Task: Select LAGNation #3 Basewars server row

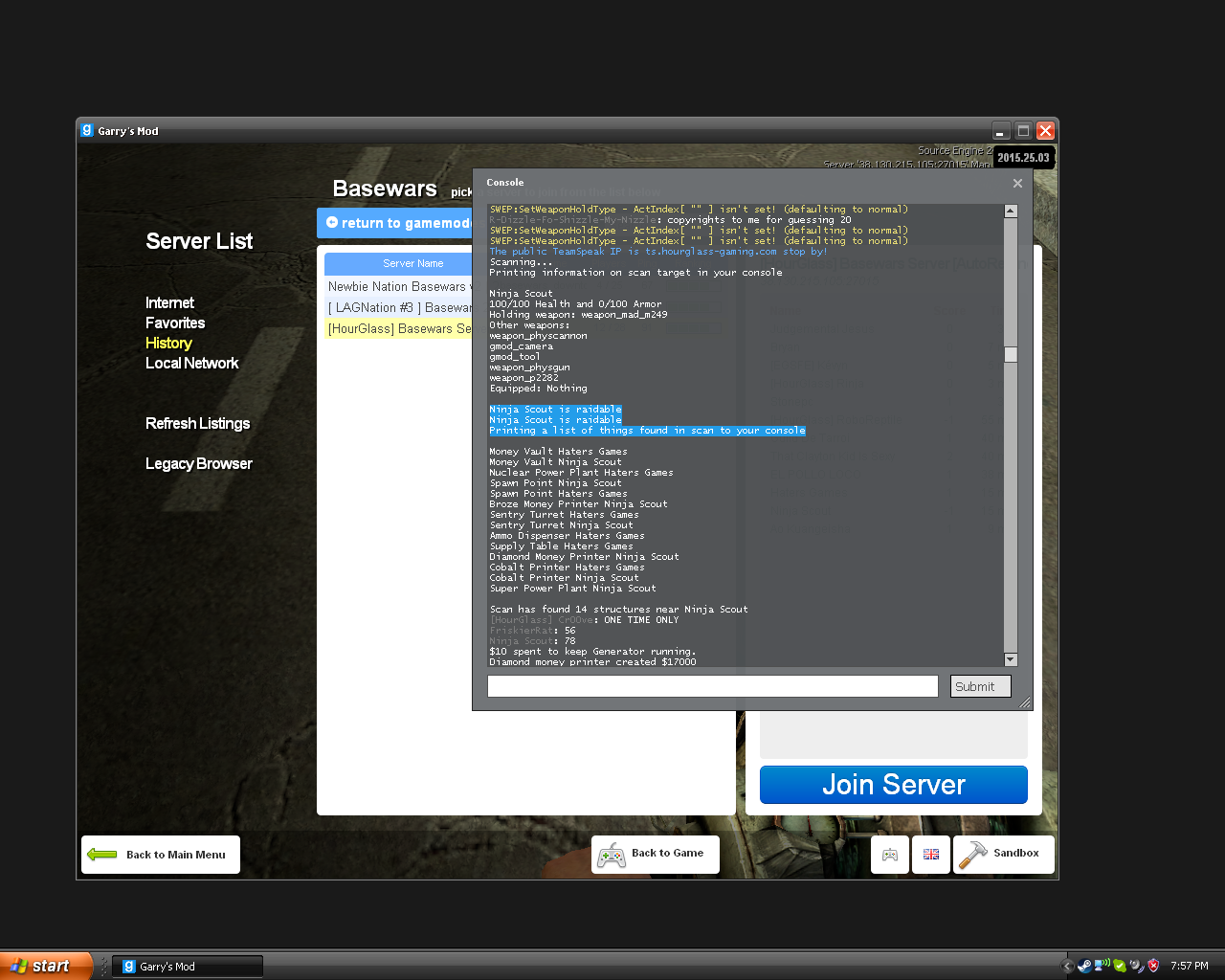Action: 398,307
